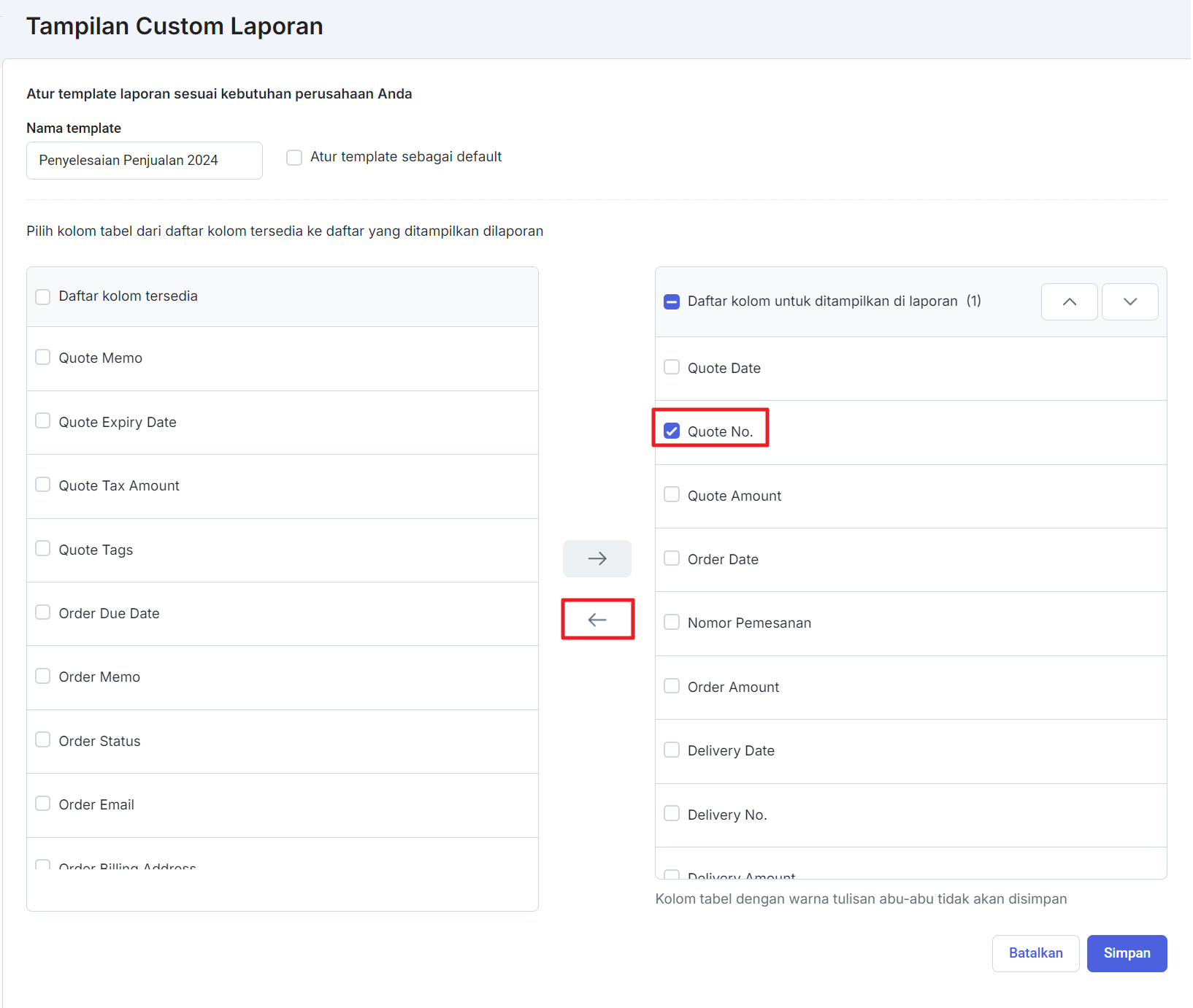Click the right arrow to add columns
Viewport: 1193px width, 1008px height.
pos(596,558)
